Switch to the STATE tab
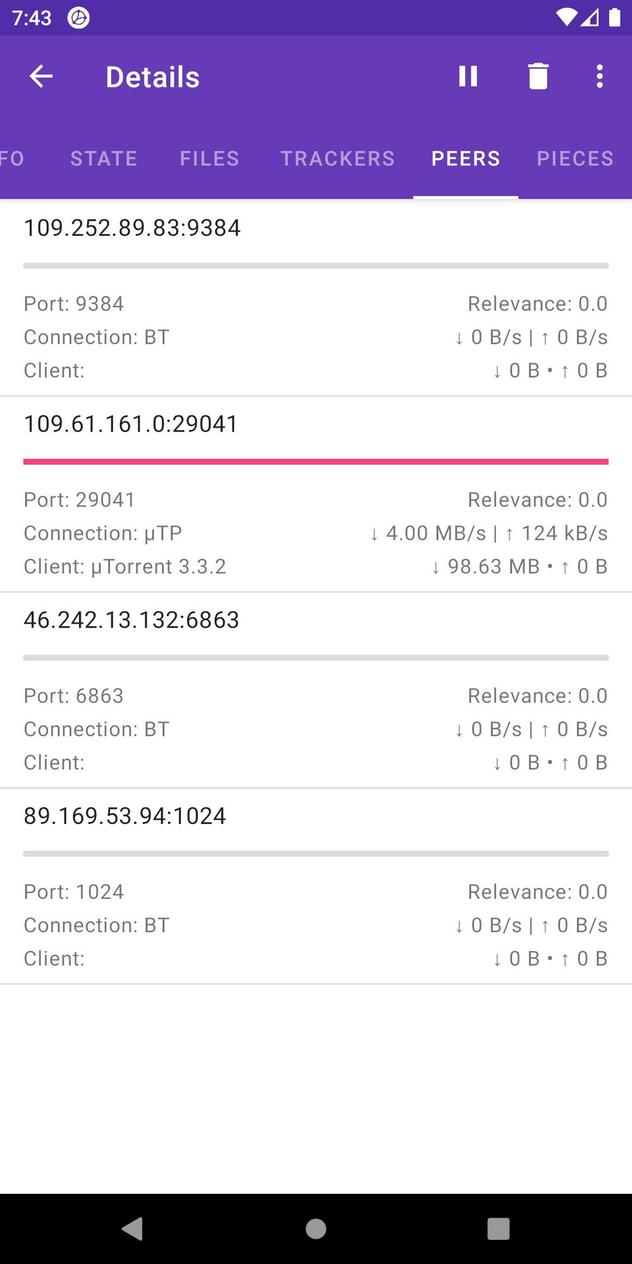Viewport: 632px width, 1264px height. 103,158
